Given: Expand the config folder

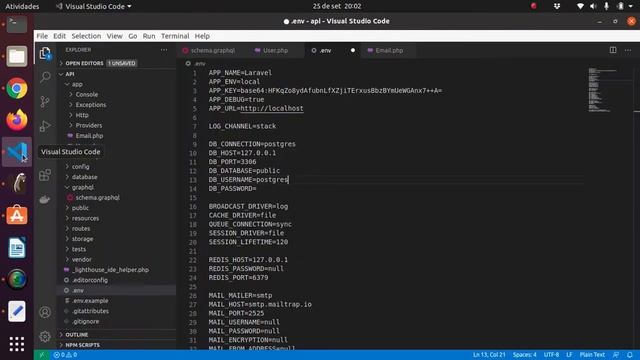Looking at the screenshot, I should (x=80, y=167).
